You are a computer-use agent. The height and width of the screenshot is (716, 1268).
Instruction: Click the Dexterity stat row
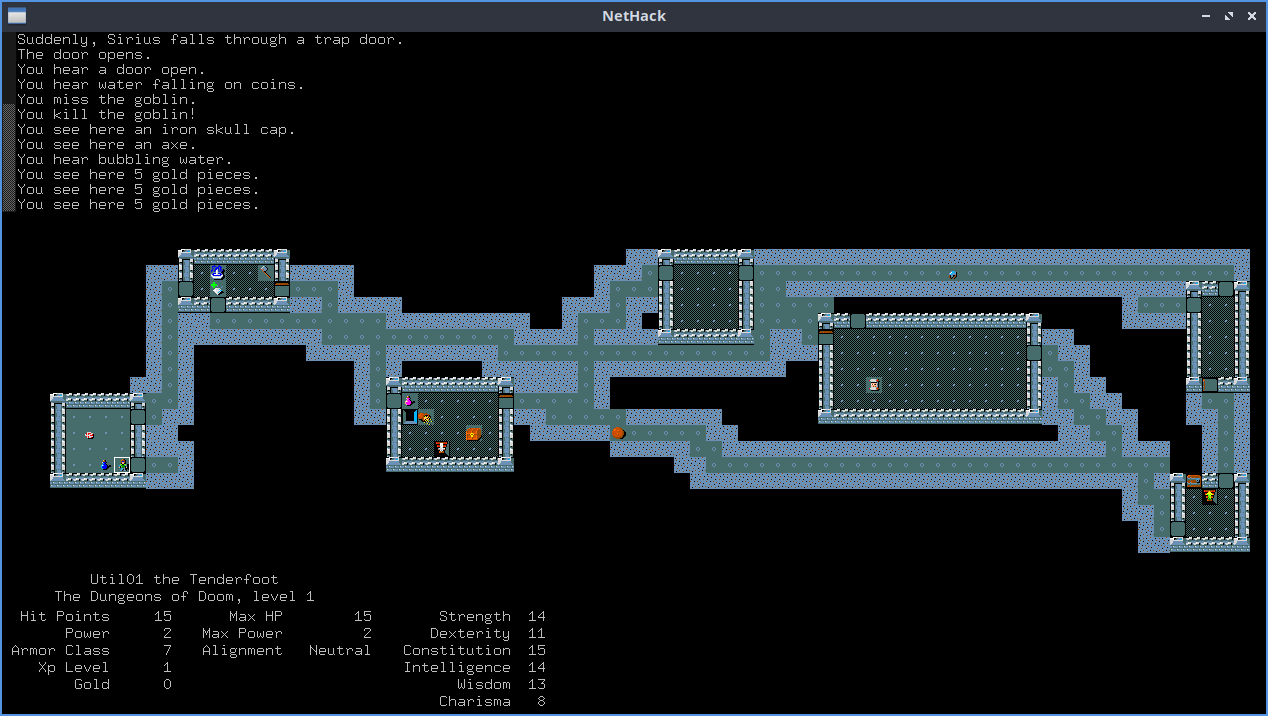coord(488,634)
